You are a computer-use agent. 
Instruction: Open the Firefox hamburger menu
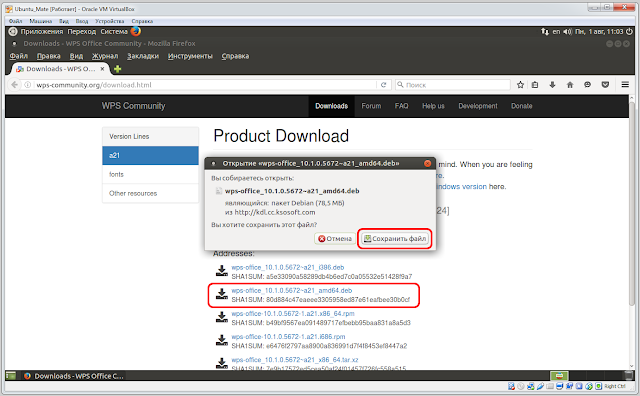(625, 85)
